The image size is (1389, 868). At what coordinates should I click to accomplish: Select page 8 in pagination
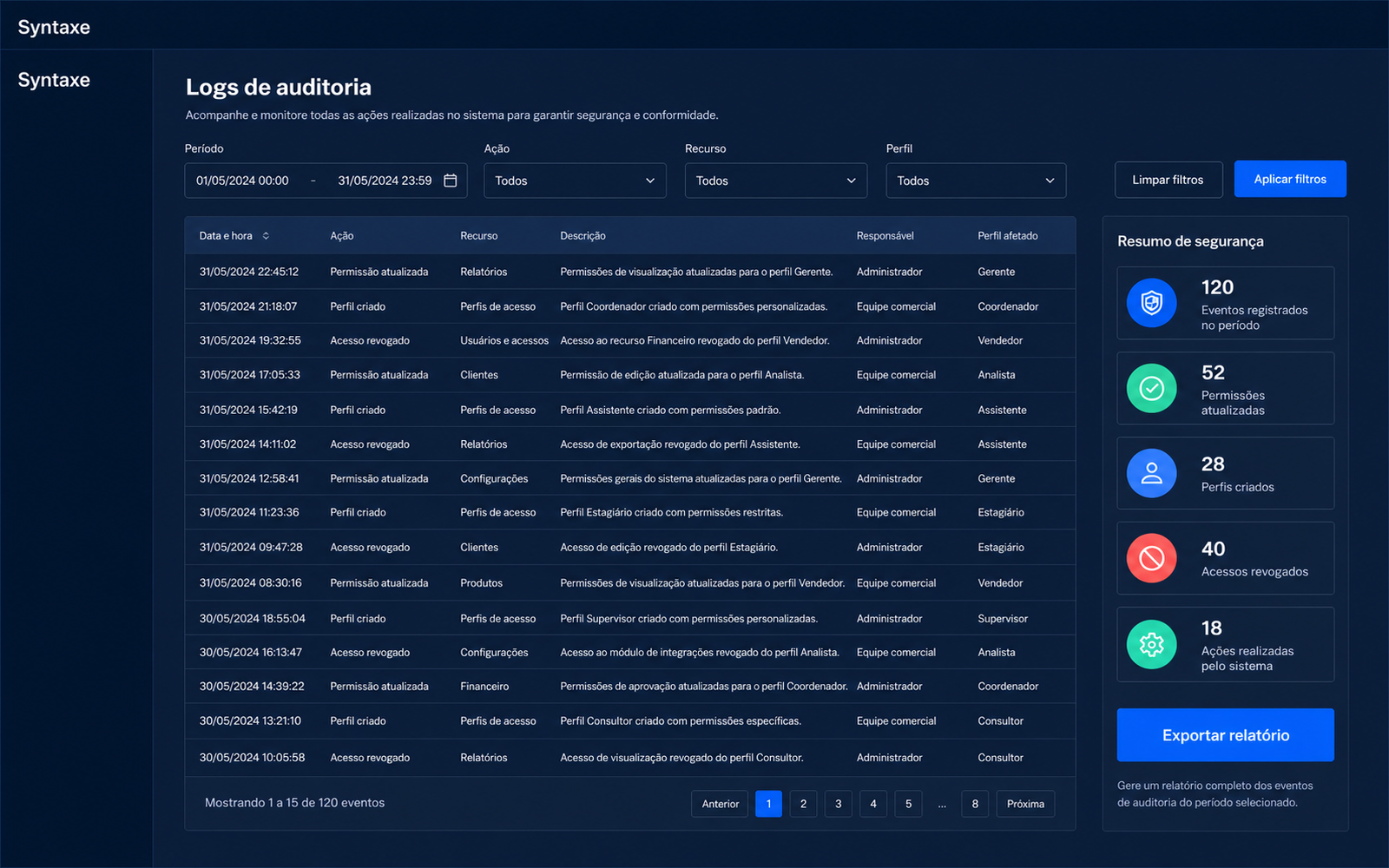(x=975, y=804)
